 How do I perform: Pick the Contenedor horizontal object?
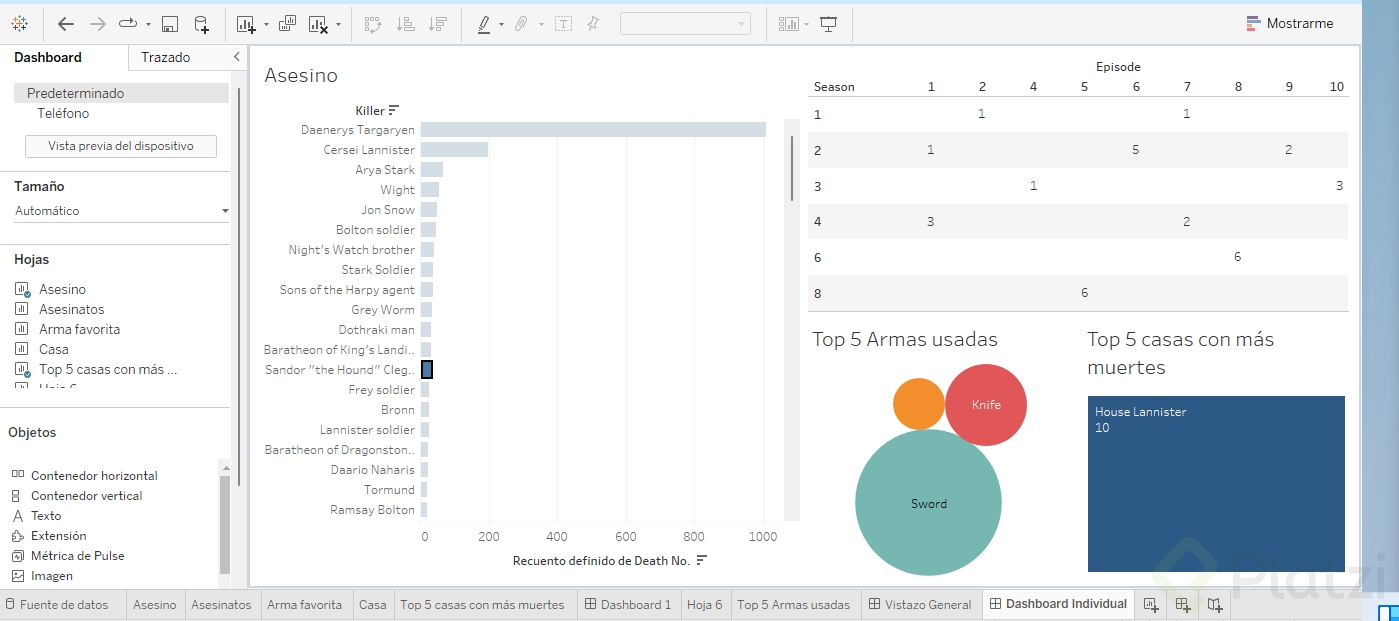(94, 476)
